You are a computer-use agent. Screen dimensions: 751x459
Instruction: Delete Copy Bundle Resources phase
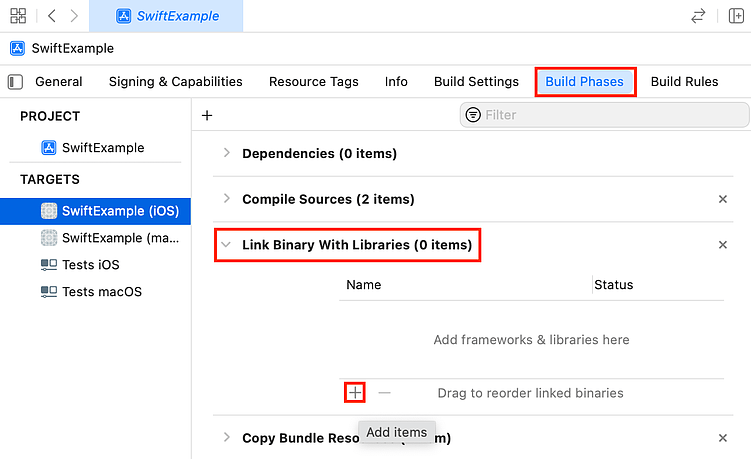[x=723, y=438]
